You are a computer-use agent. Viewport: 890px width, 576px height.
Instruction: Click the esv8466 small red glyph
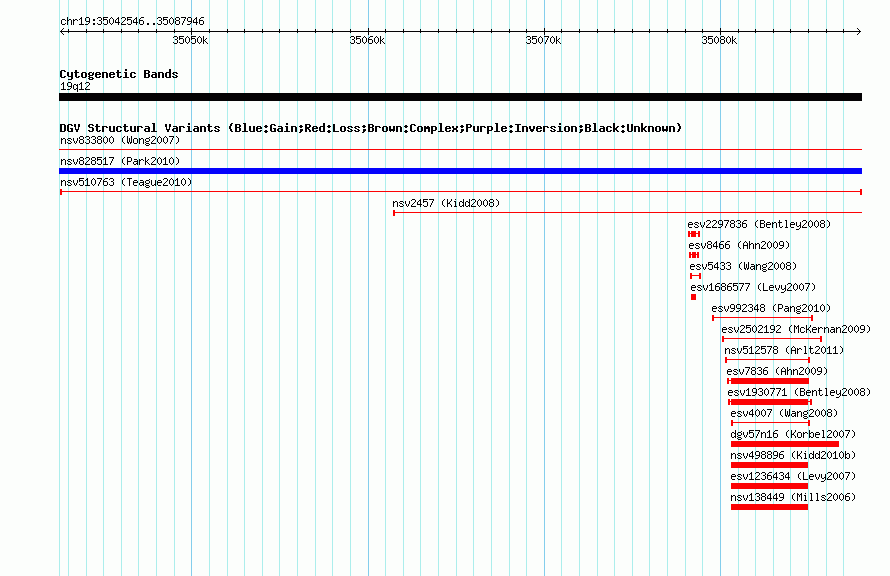tap(694, 255)
